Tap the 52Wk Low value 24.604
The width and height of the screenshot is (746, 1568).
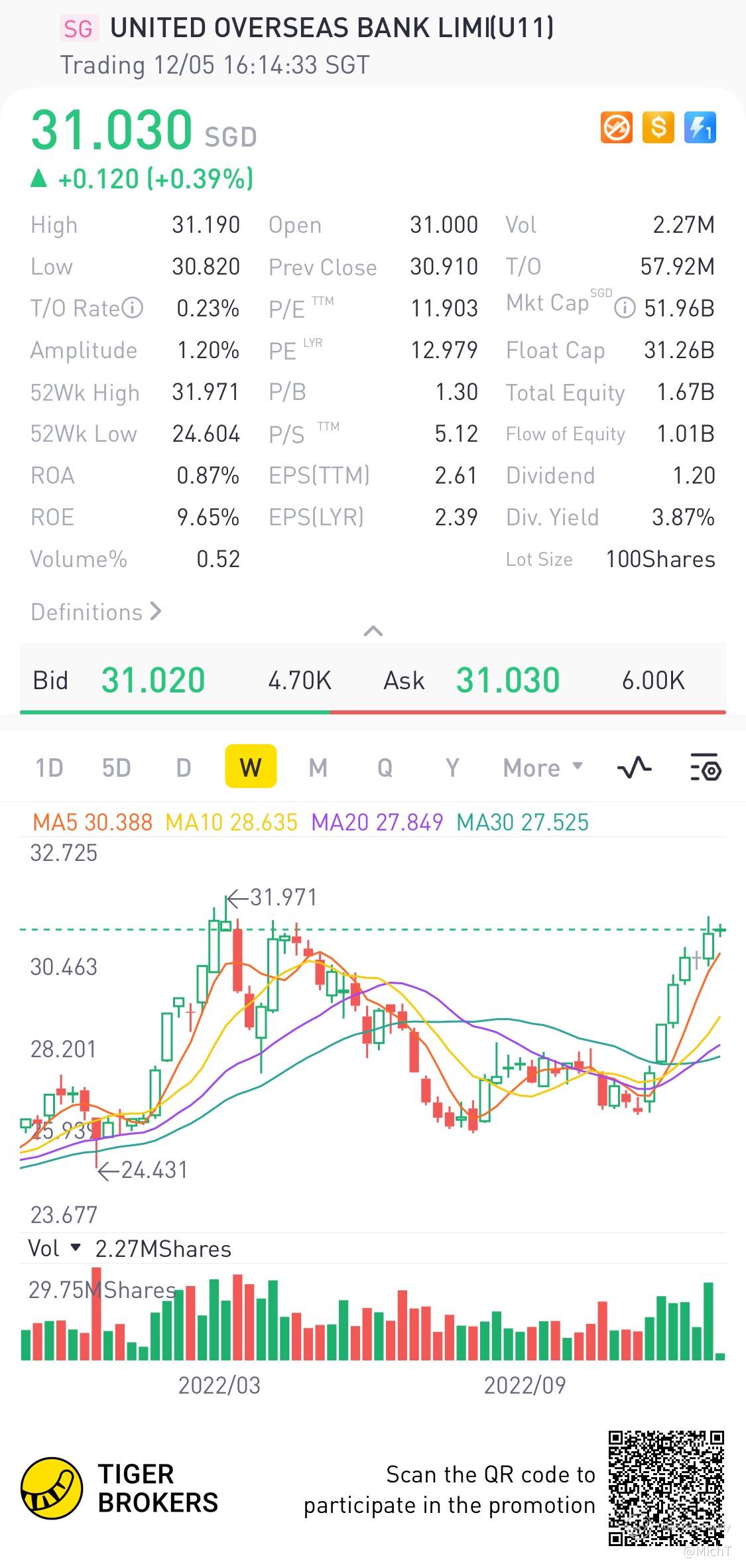[206, 434]
